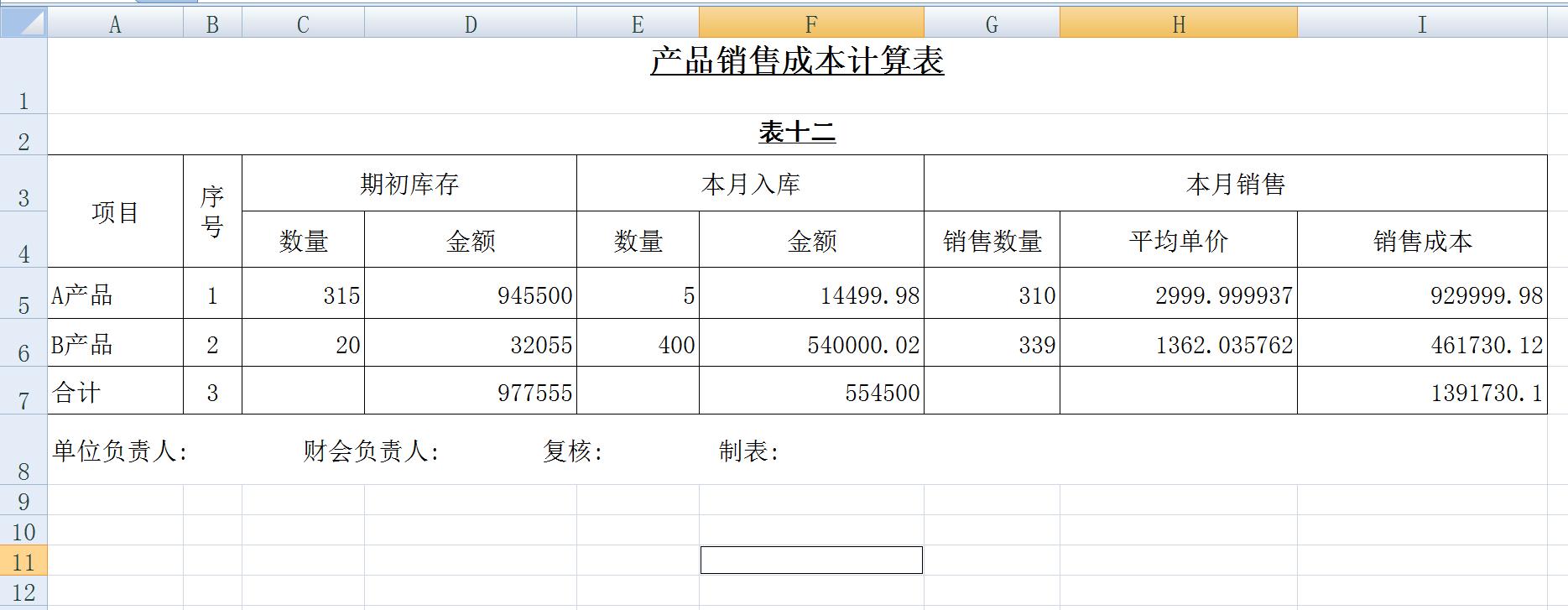Click the 财会负责人: label

point(371,451)
